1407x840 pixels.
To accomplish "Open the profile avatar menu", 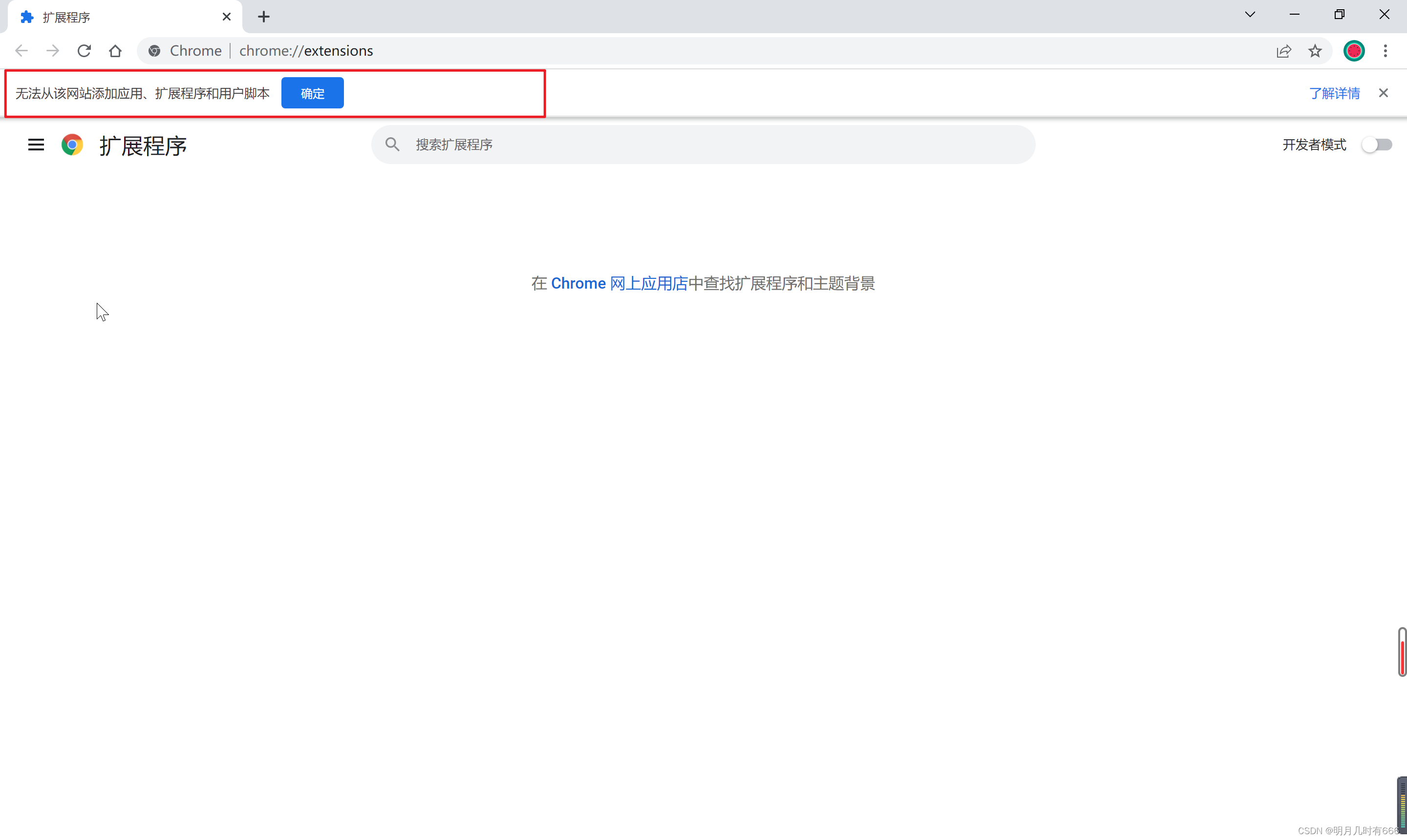I will (x=1354, y=51).
